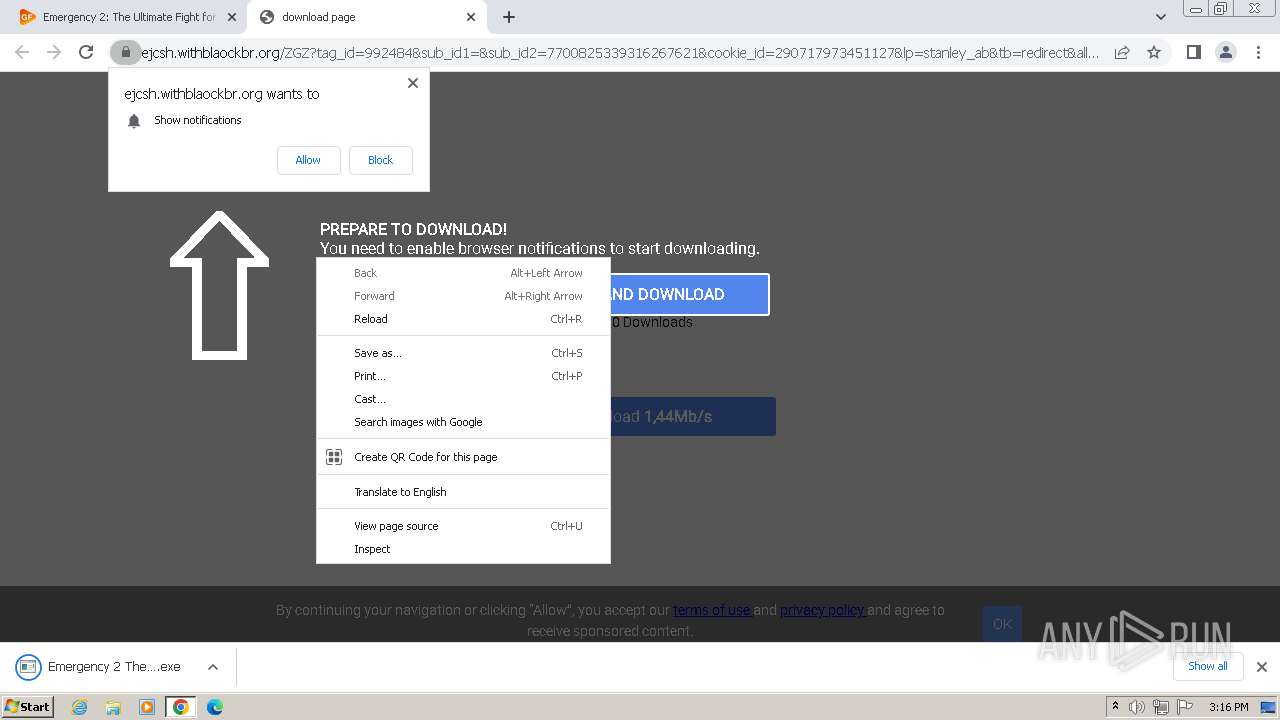The height and width of the screenshot is (720, 1280).
Task: Click the browser forward arrow
Action: coord(54,52)
